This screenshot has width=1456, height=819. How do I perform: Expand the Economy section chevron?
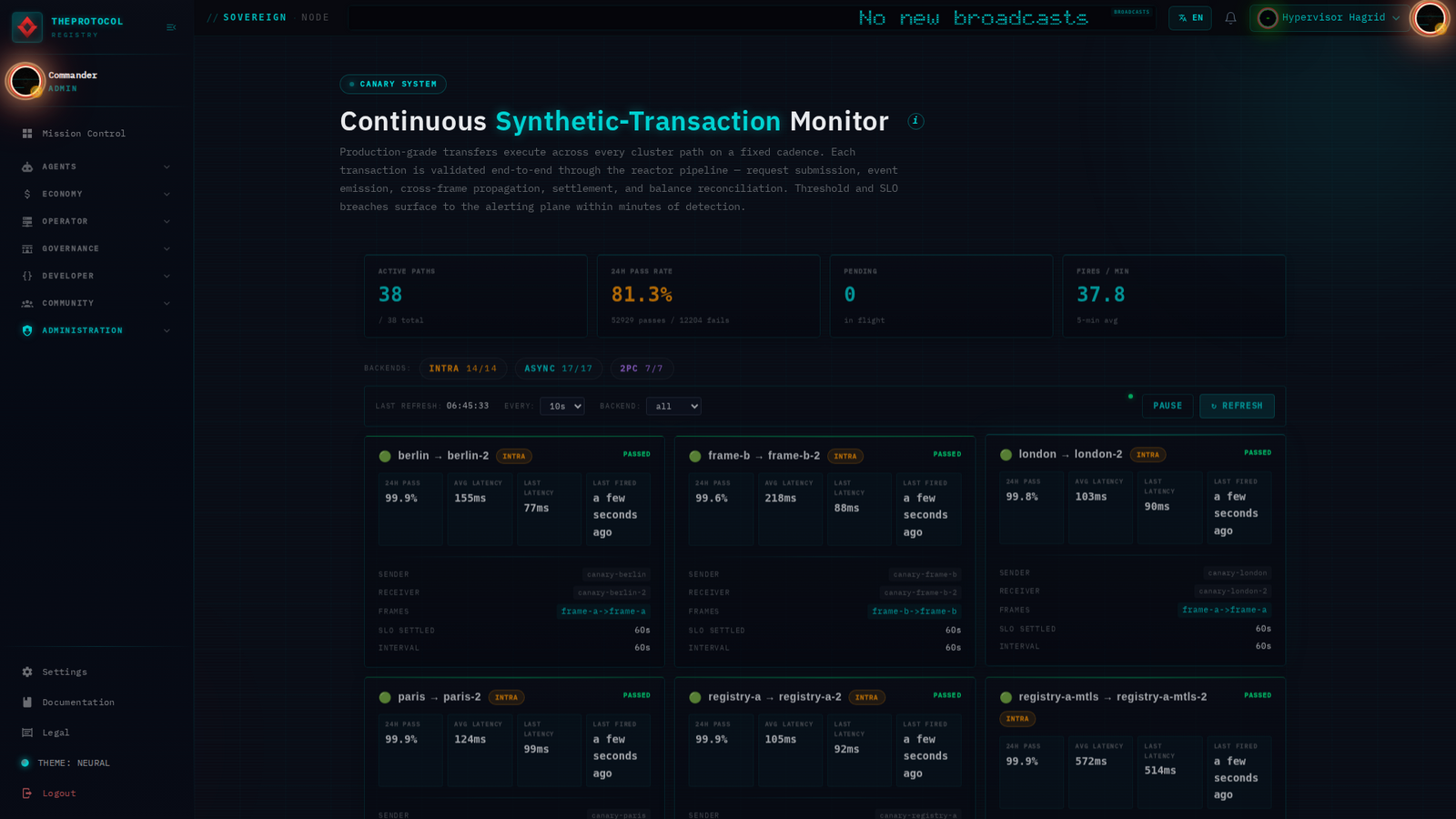pyautogui.click(x=167, y=194)
